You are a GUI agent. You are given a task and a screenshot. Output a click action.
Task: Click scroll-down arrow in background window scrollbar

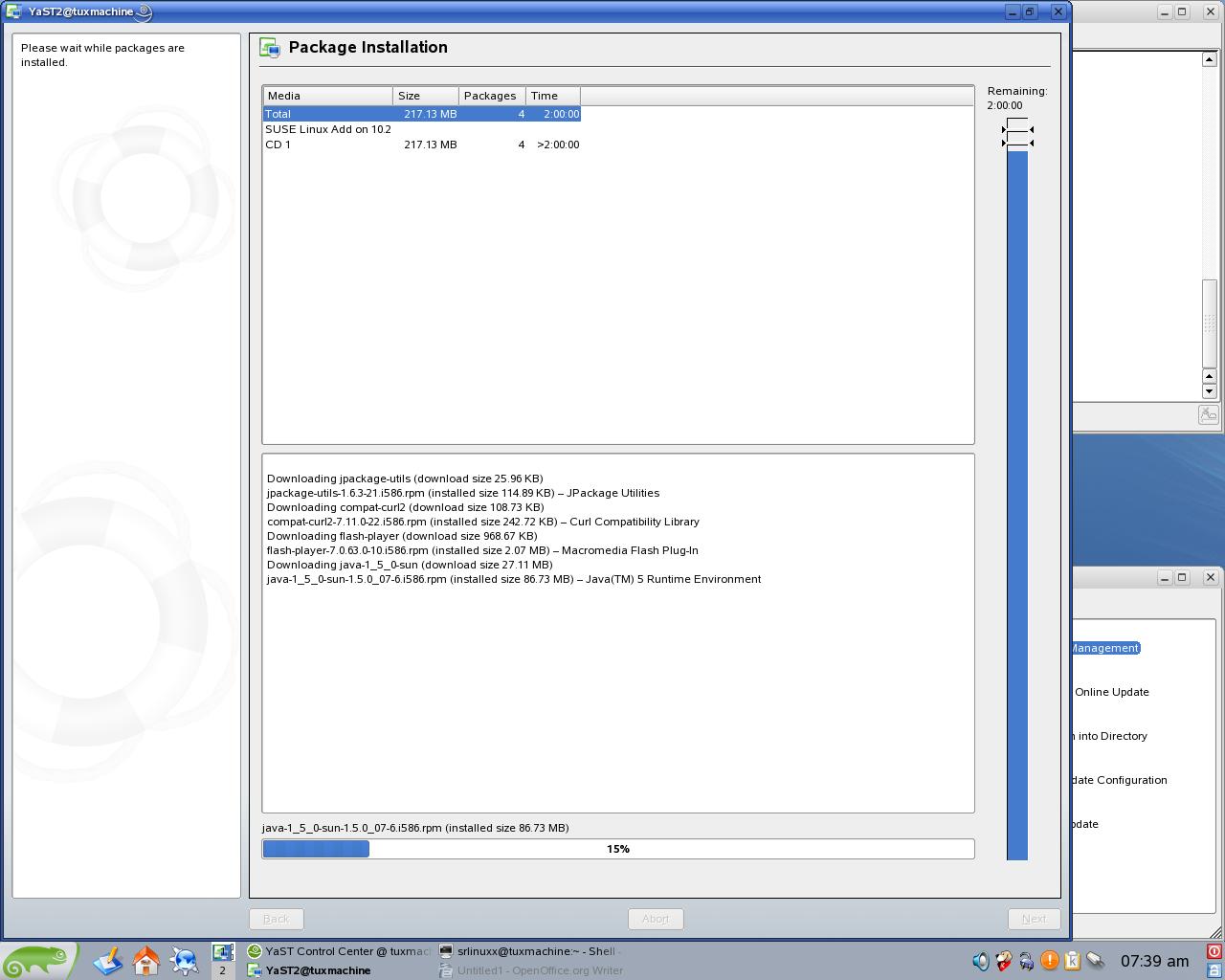click(x=1209, y=390)
